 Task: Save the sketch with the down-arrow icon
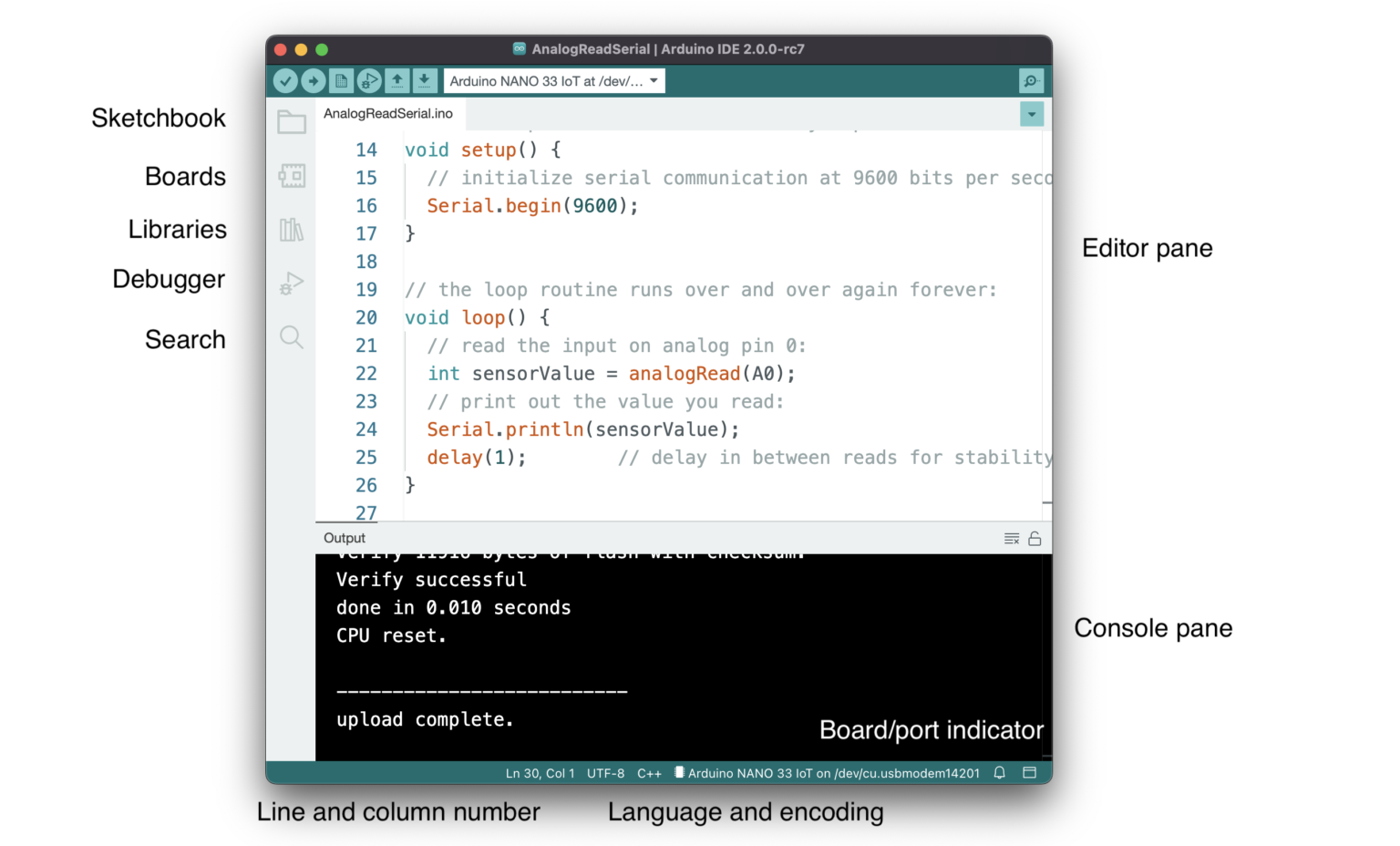[x=424, y=81]
